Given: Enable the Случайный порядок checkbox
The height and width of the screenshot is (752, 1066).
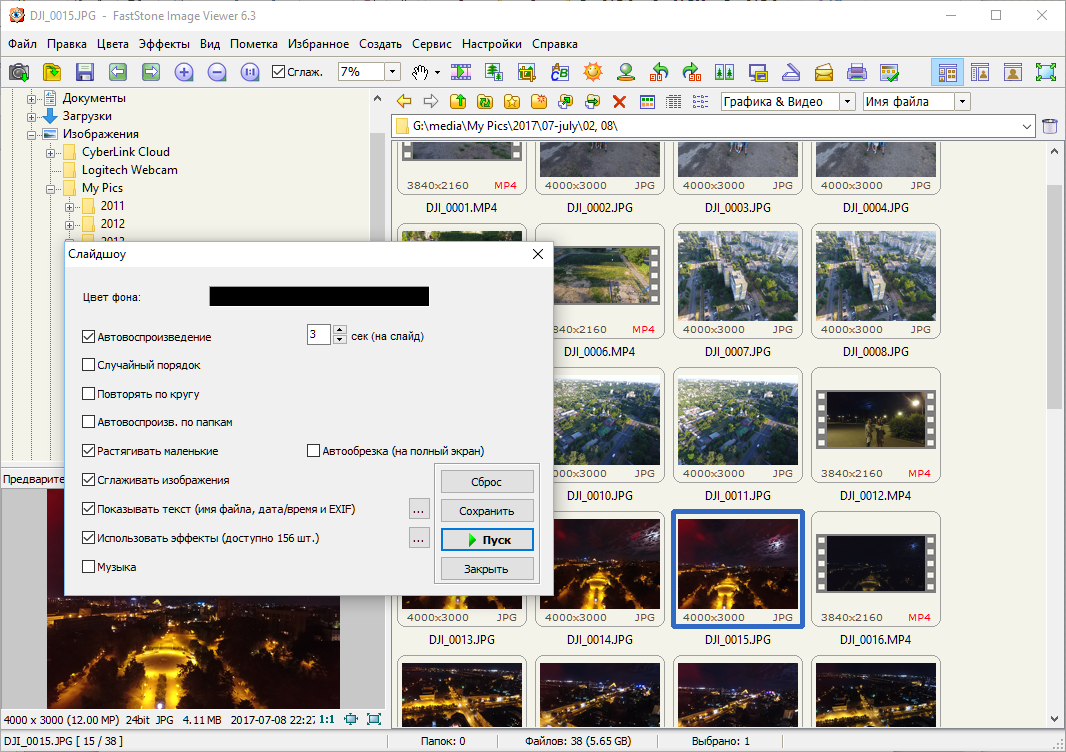Looking at the screenshot, I should [88, 365].
